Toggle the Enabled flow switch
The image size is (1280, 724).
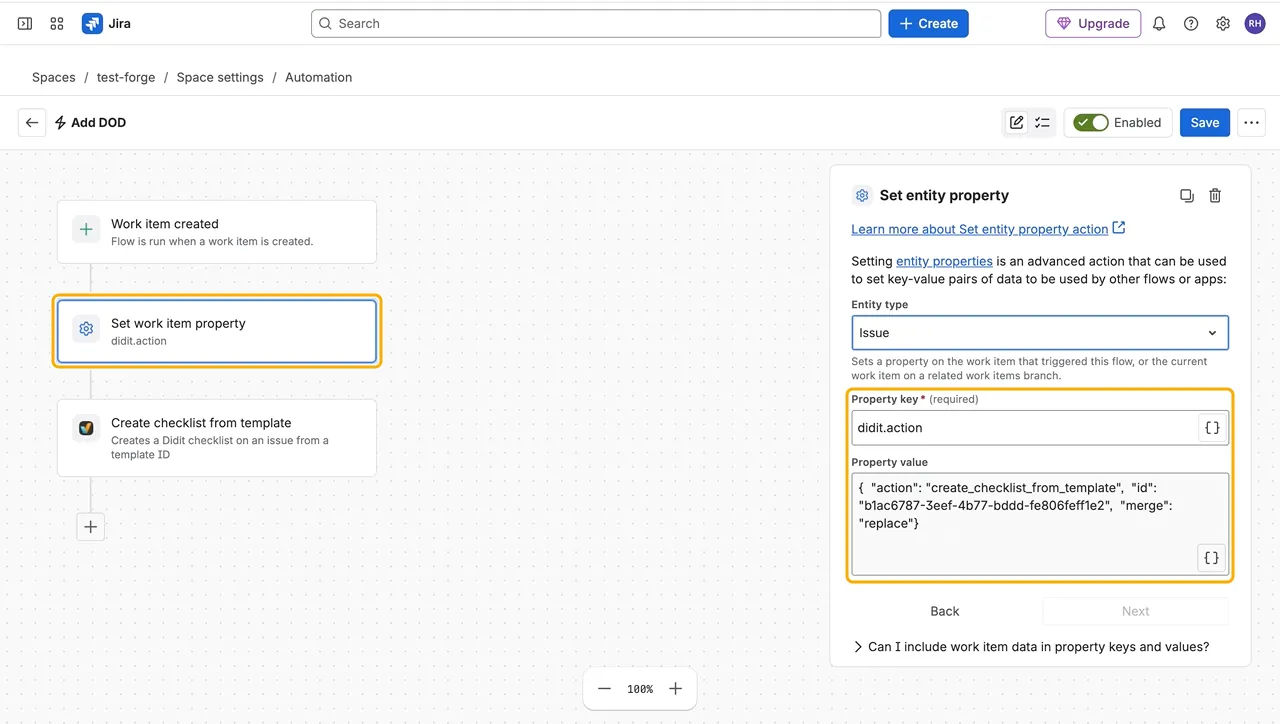(x=1091, y=122)
